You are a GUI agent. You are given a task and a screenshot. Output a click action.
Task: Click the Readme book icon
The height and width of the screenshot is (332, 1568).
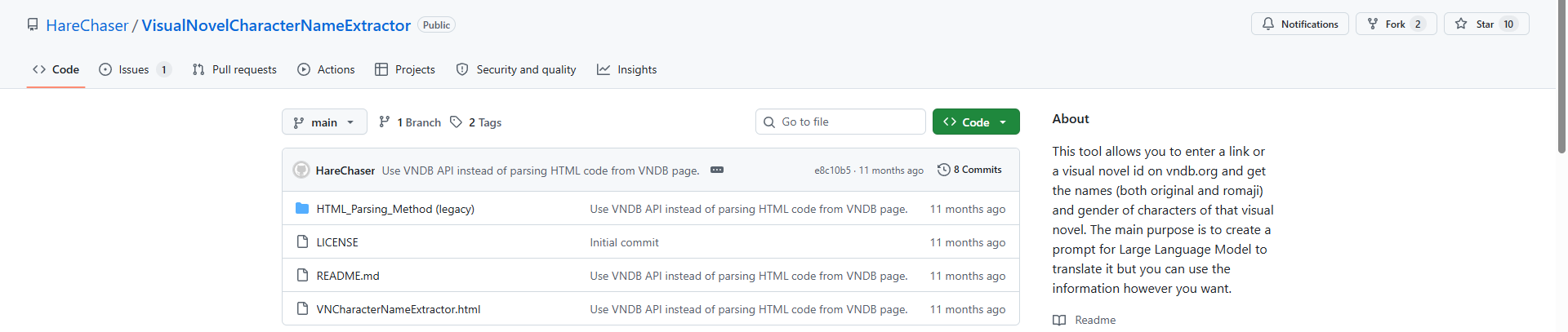click(x=1059, y=320)
